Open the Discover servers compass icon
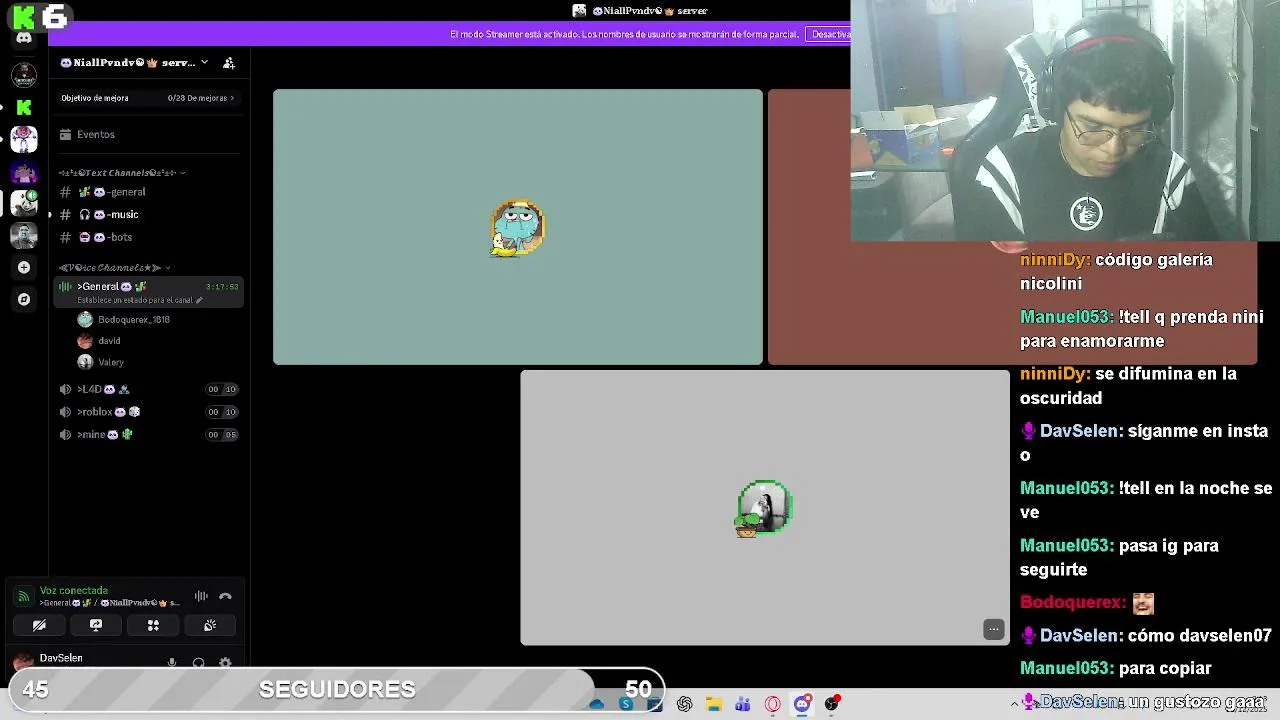Viewport: 1280px width, 720px height. click(24, 299)
